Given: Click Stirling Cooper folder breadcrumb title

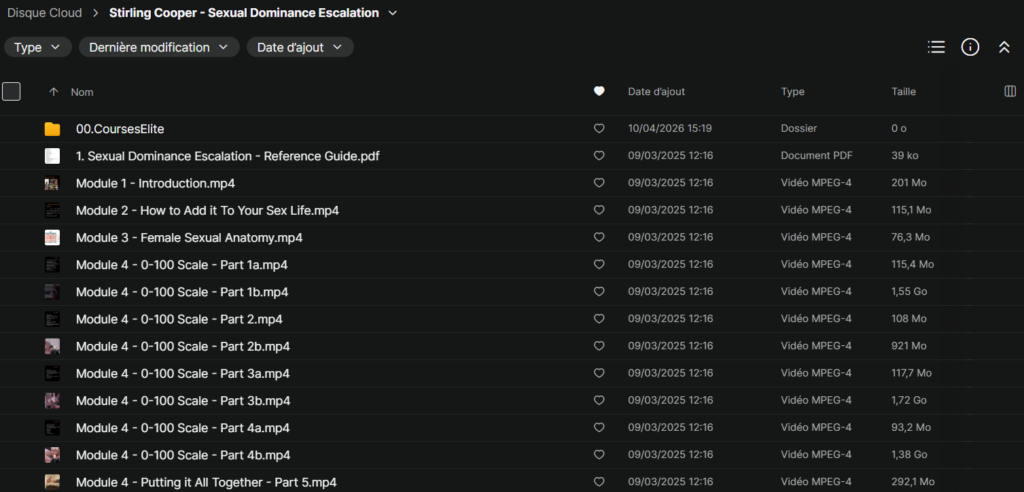Looking at the screenshot, I should pyautogui.click(x=244, y=13).
